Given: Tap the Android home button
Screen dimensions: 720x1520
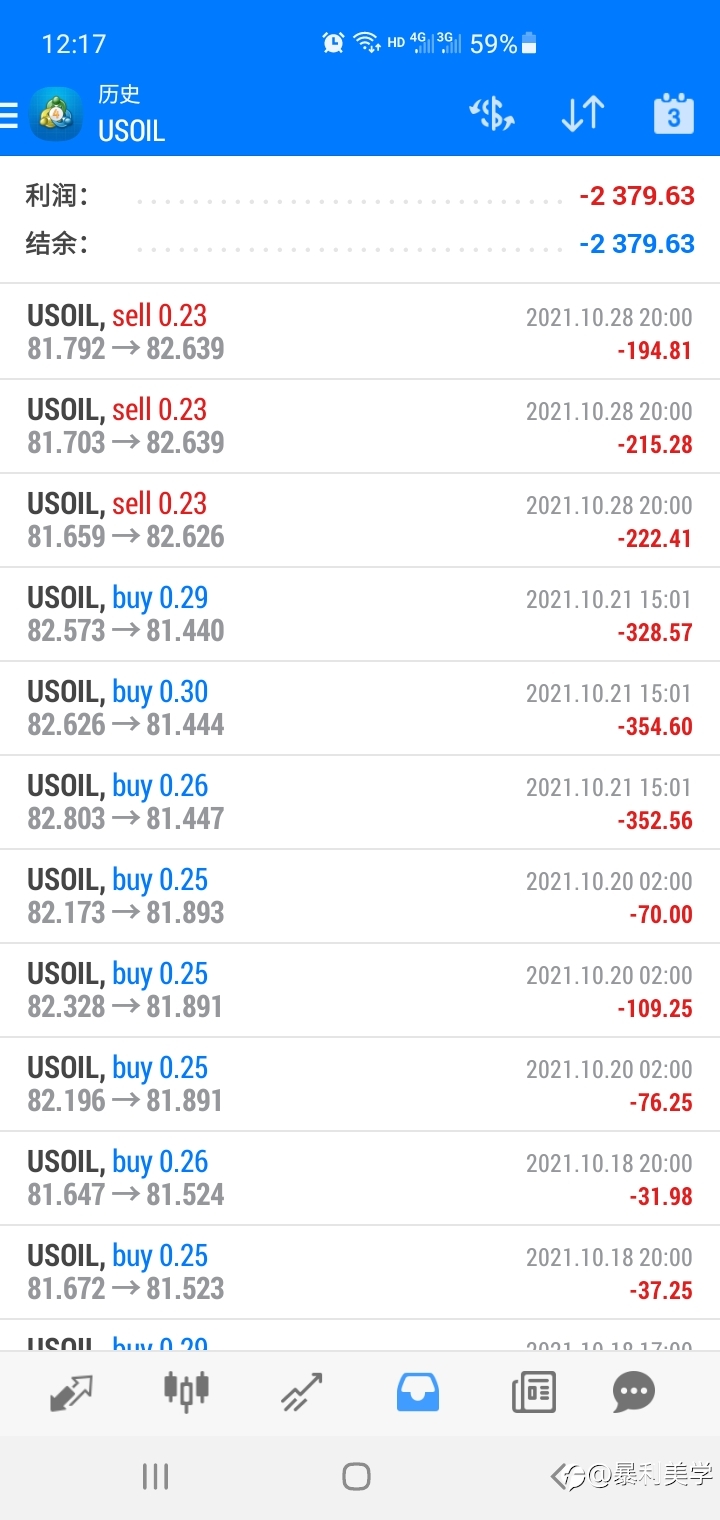Looking at the screenshot, I should (x=357, y=1476).
